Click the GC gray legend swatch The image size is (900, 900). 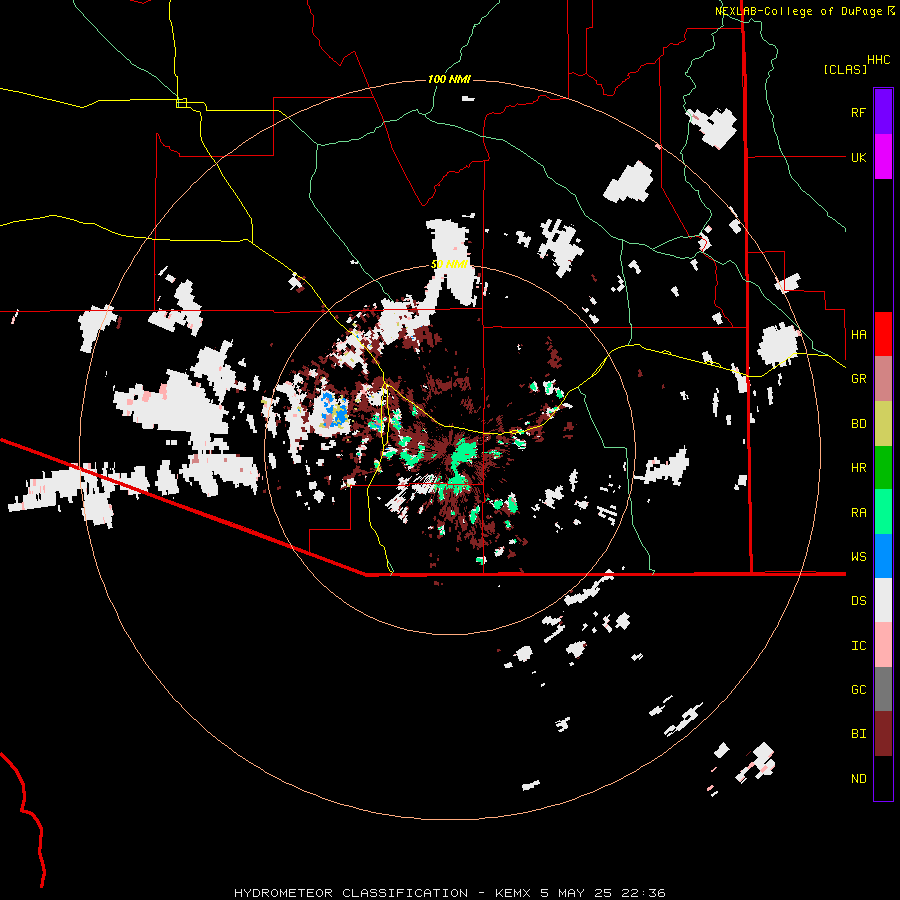(883, 689)
